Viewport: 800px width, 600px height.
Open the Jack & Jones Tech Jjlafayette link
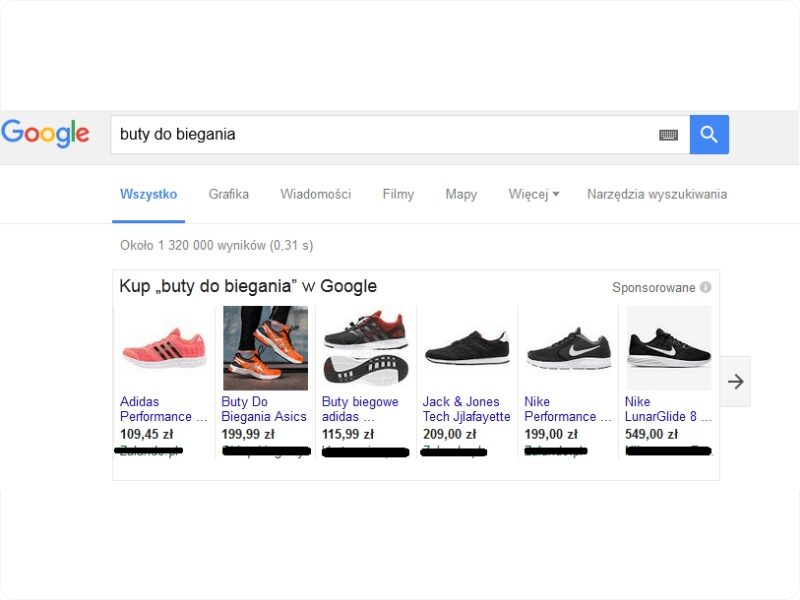coord(466,409)
